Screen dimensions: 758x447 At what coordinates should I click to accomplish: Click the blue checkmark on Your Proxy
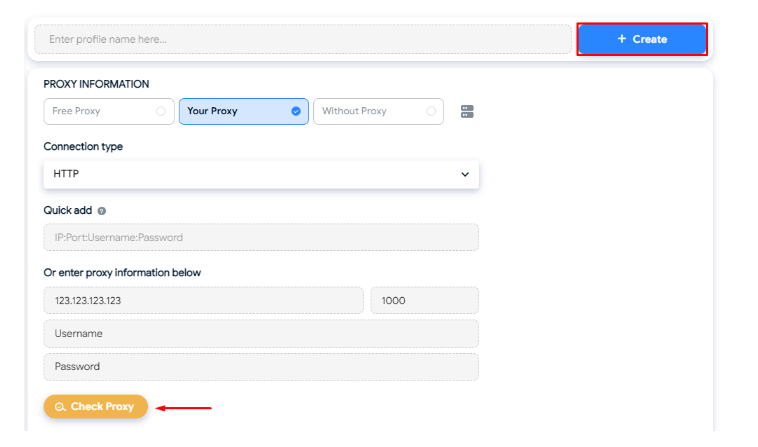pyautogui.click(x=296, y=111)
